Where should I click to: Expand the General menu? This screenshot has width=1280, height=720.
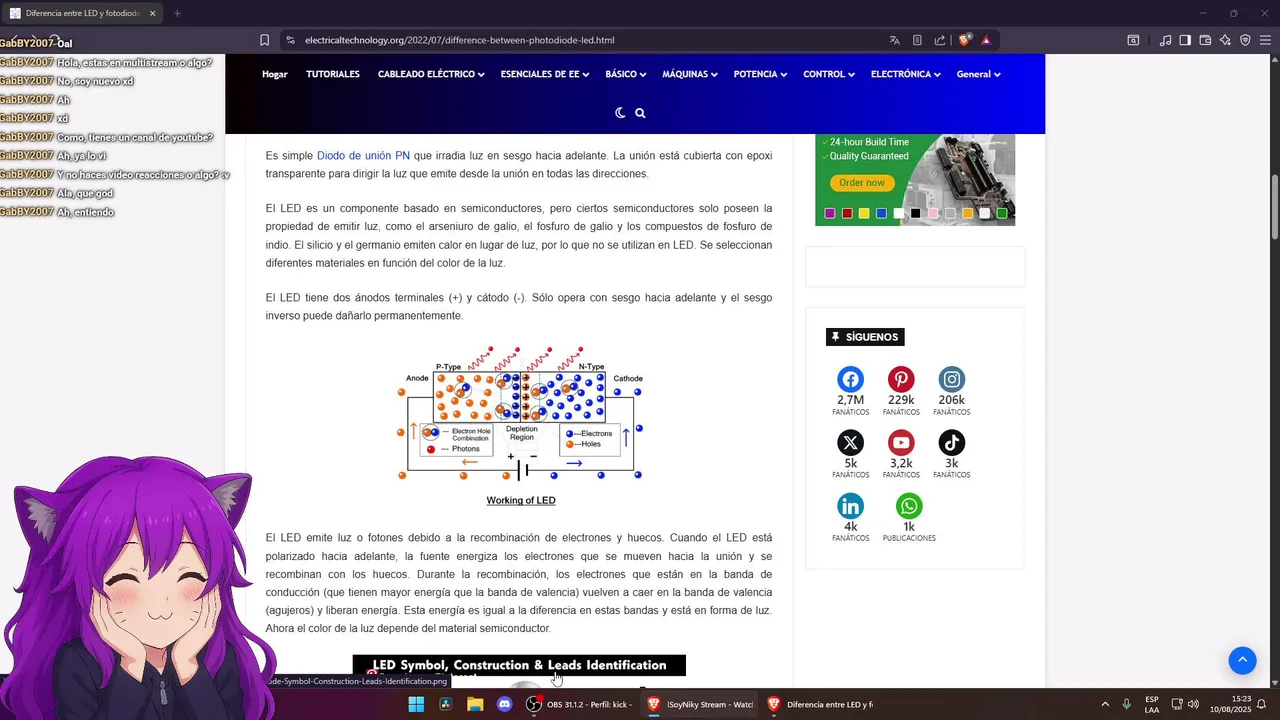[x=978, y=74]
